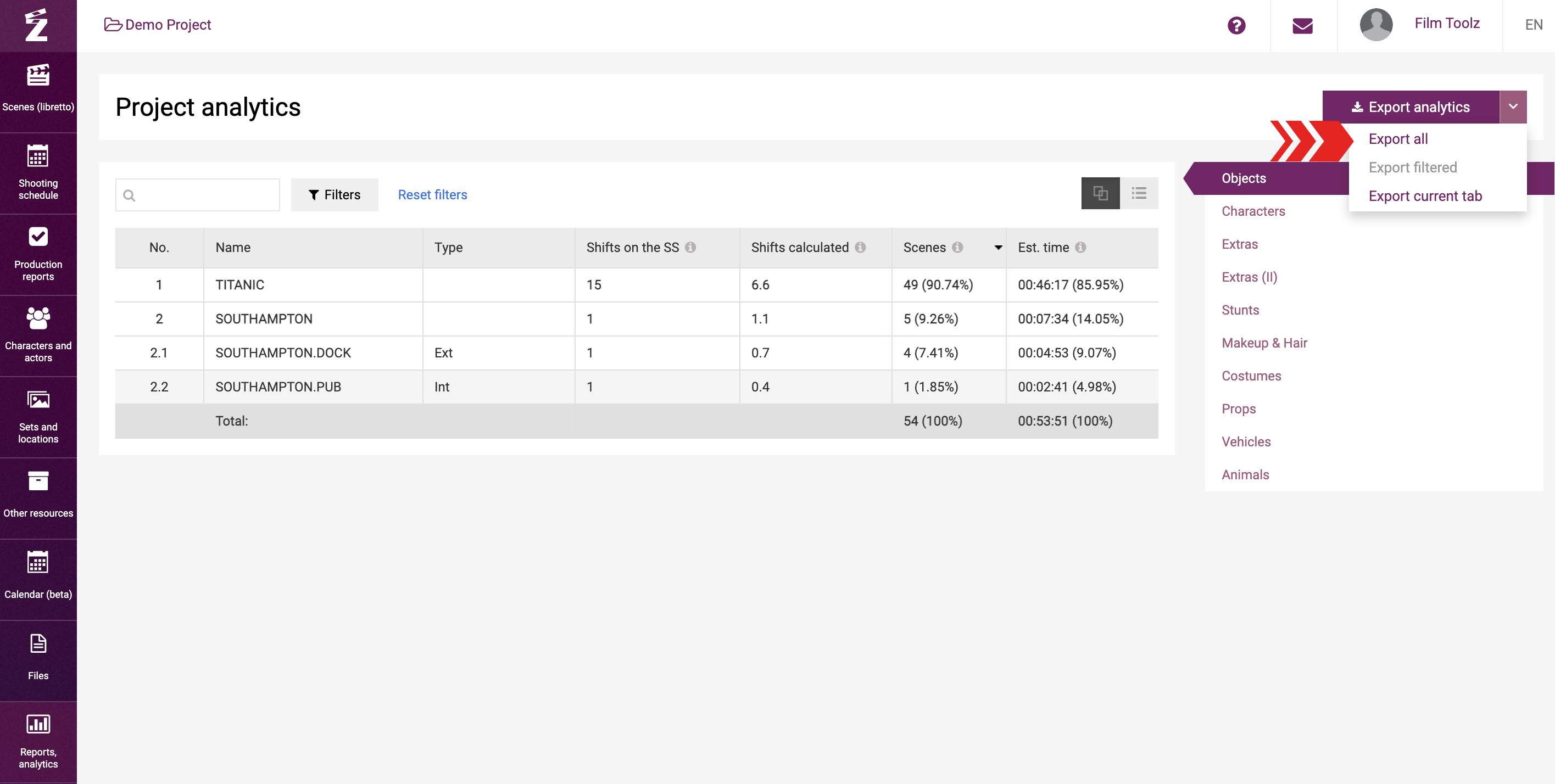Switch to Extras tab
This screenshot has width=1555, height=784.
click(x=1239, y=244)
